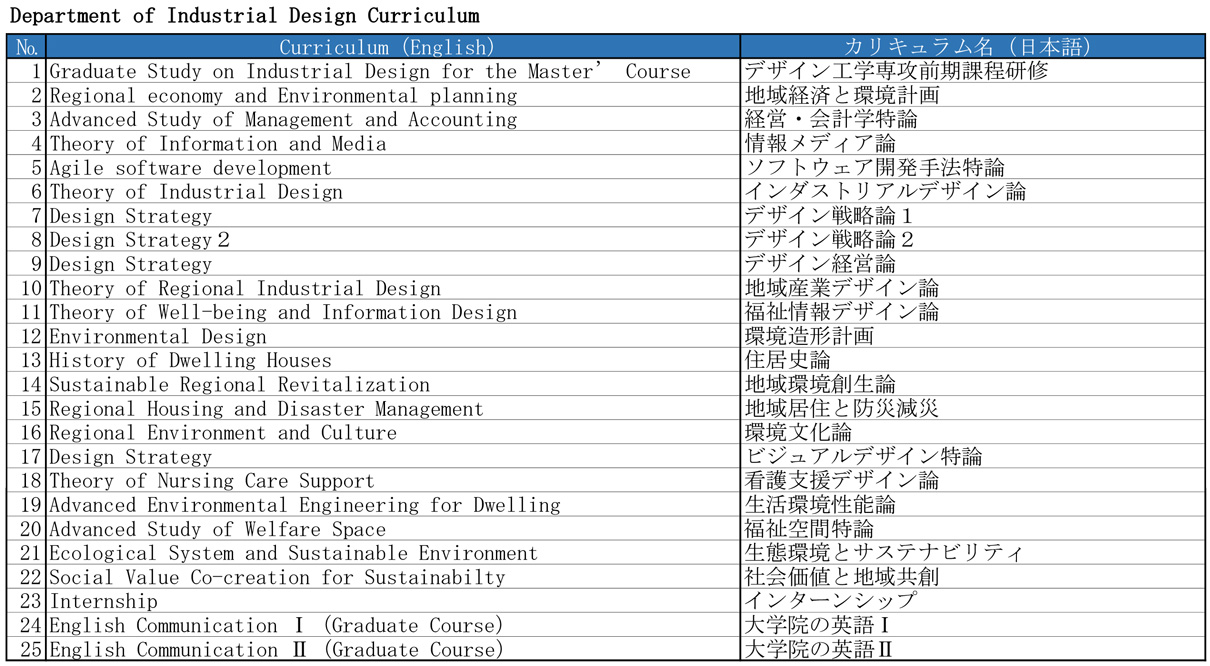Click the 'History of Dwelling Houses' cell
1210x666 pixels.
click(x=393, y=360)
